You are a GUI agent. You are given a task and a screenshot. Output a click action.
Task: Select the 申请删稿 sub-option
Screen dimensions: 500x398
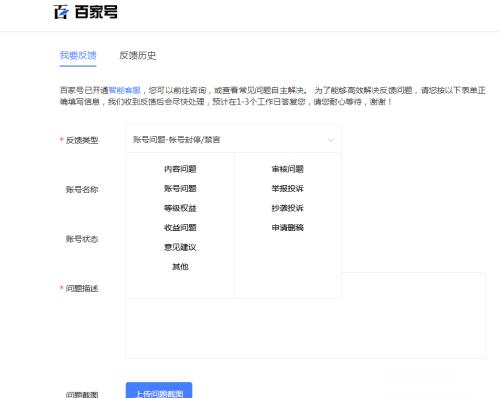point(287,228)
